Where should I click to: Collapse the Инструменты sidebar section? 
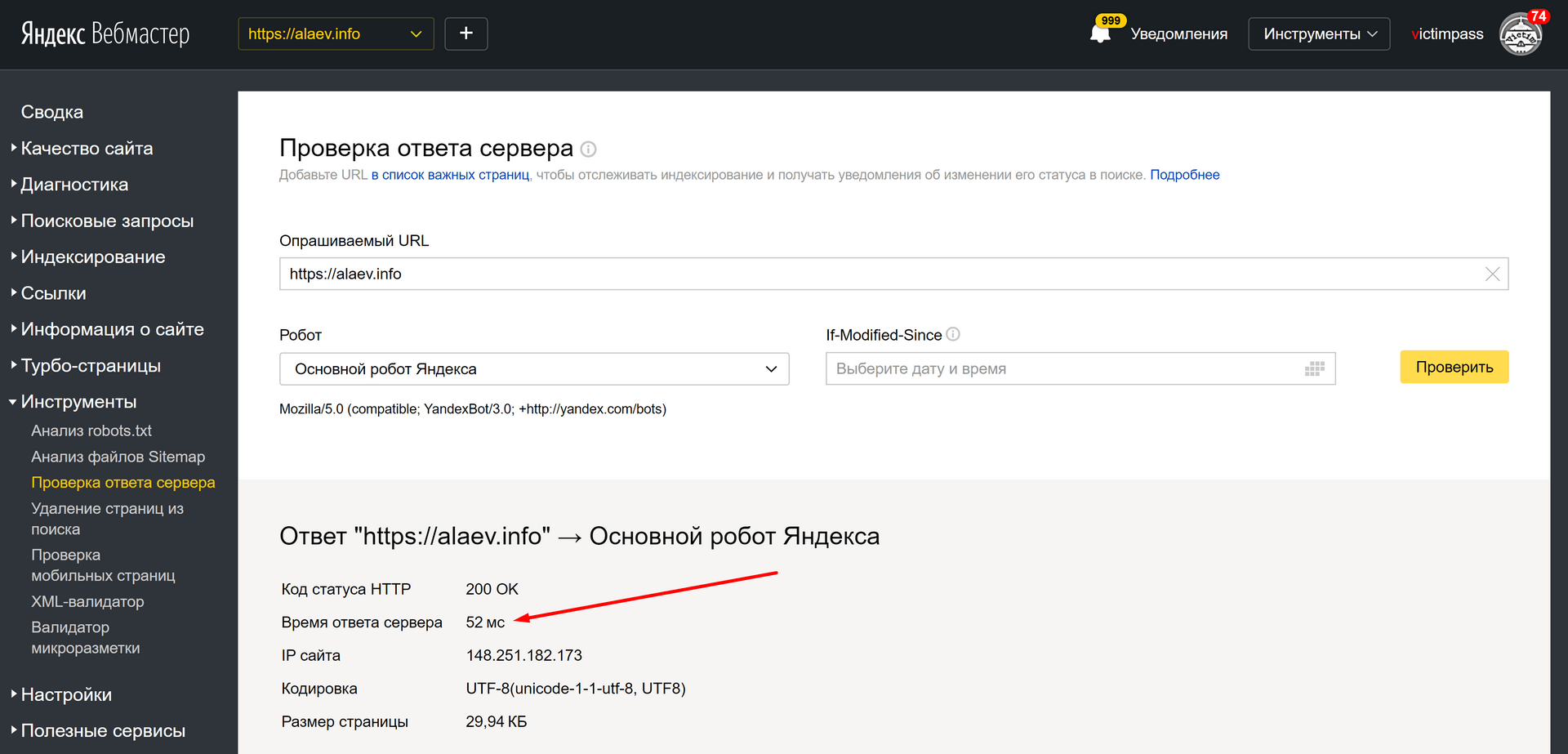pyautogui.click(x=78, y=402)
